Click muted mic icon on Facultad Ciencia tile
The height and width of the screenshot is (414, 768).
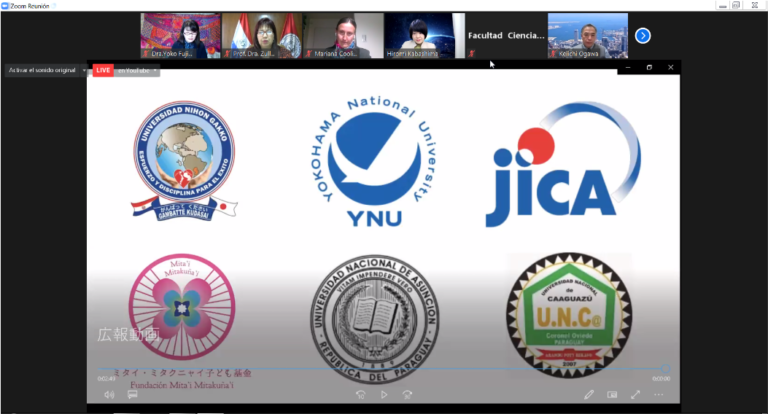coord(471,53)
